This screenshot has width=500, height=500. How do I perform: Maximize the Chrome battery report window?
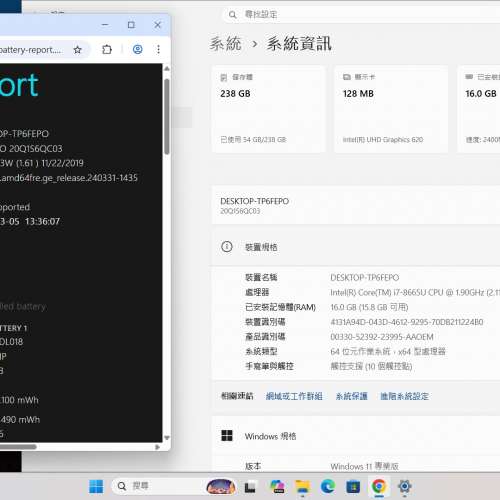131,25
